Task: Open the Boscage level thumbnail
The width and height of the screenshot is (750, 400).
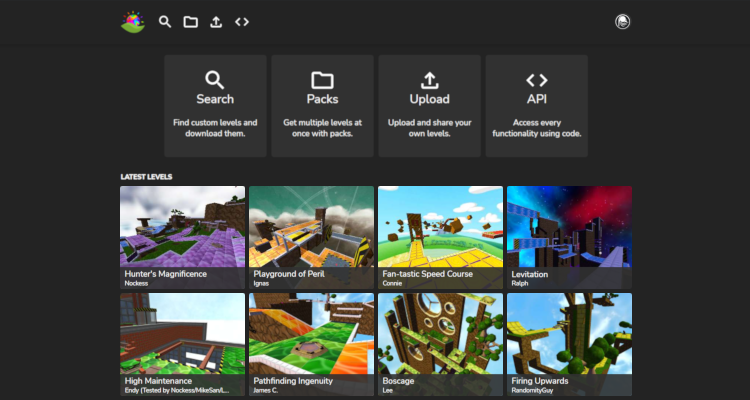Action: coord(440,335)
